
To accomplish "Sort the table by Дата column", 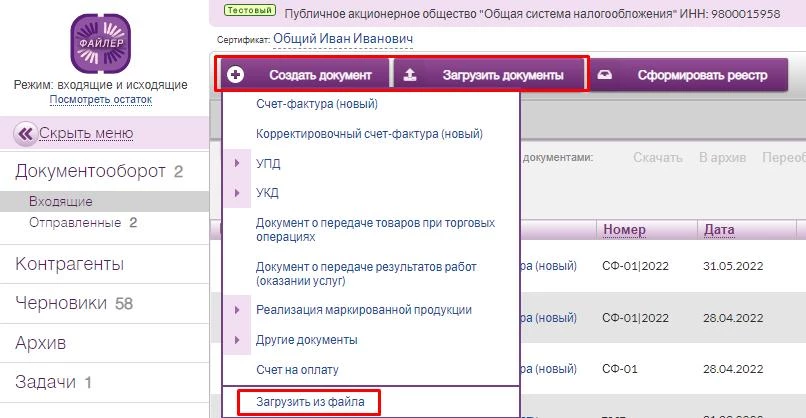I will (x=720, y=230).
